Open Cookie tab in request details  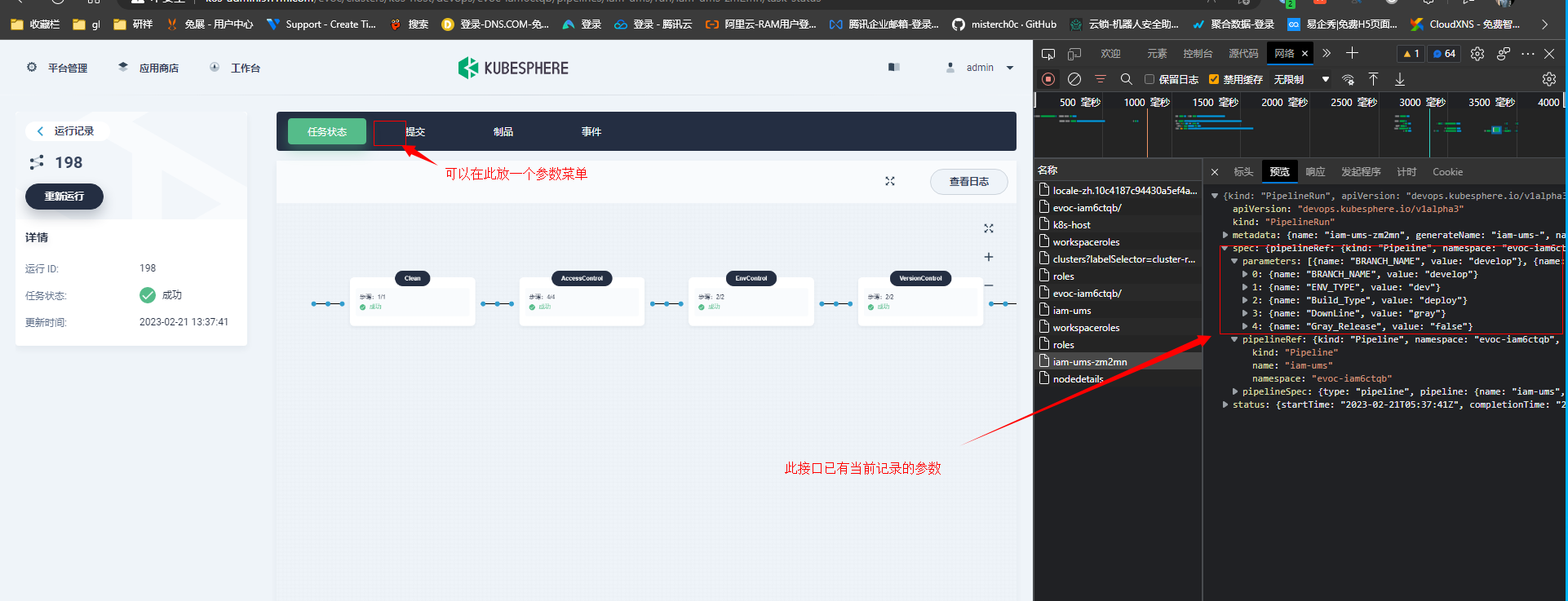coord(1447,172)
